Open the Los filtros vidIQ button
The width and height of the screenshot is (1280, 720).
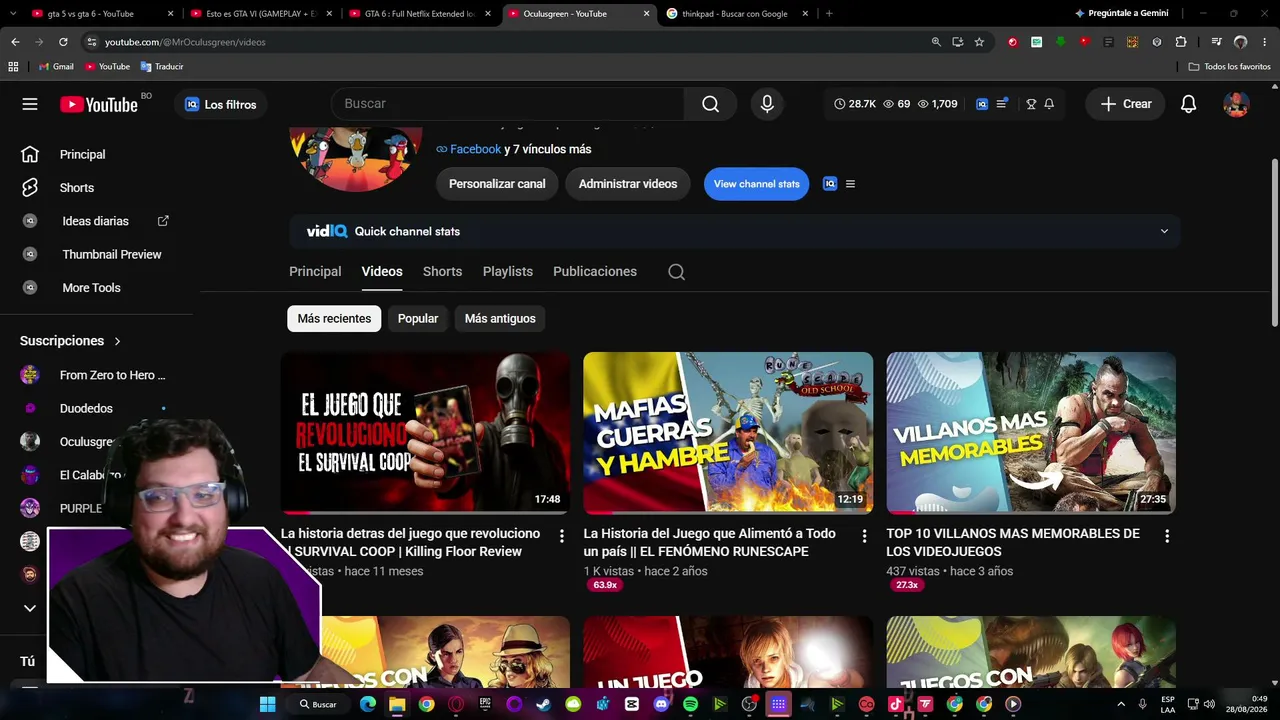(x=221, y=104)
